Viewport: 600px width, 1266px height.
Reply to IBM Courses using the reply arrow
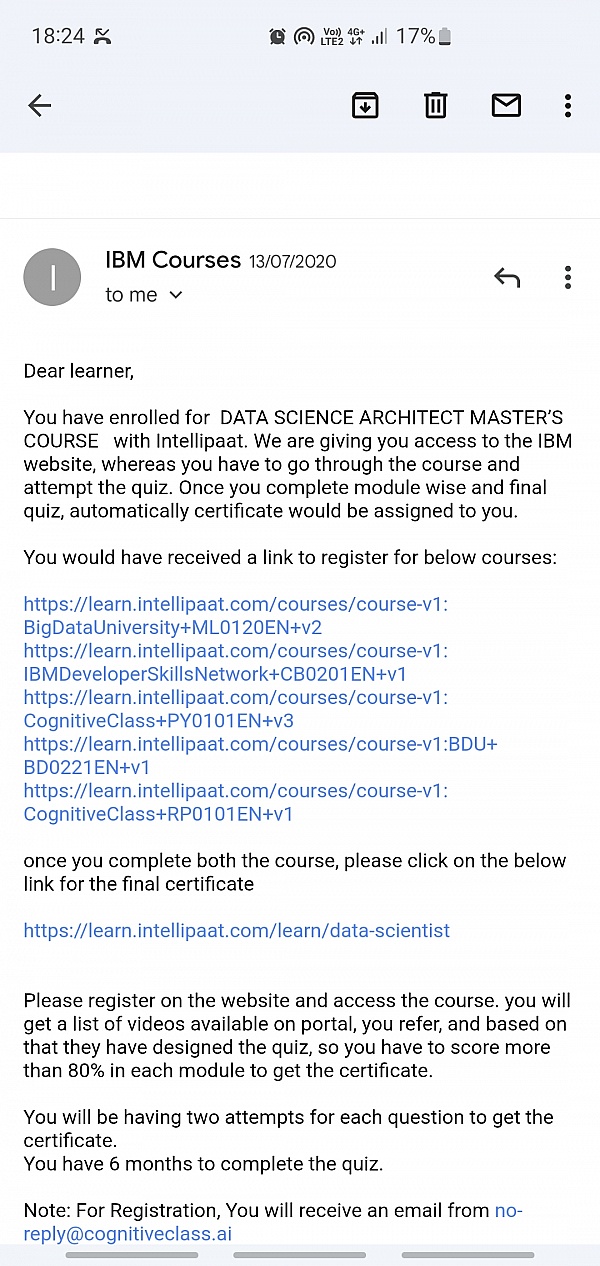point(507,277)
